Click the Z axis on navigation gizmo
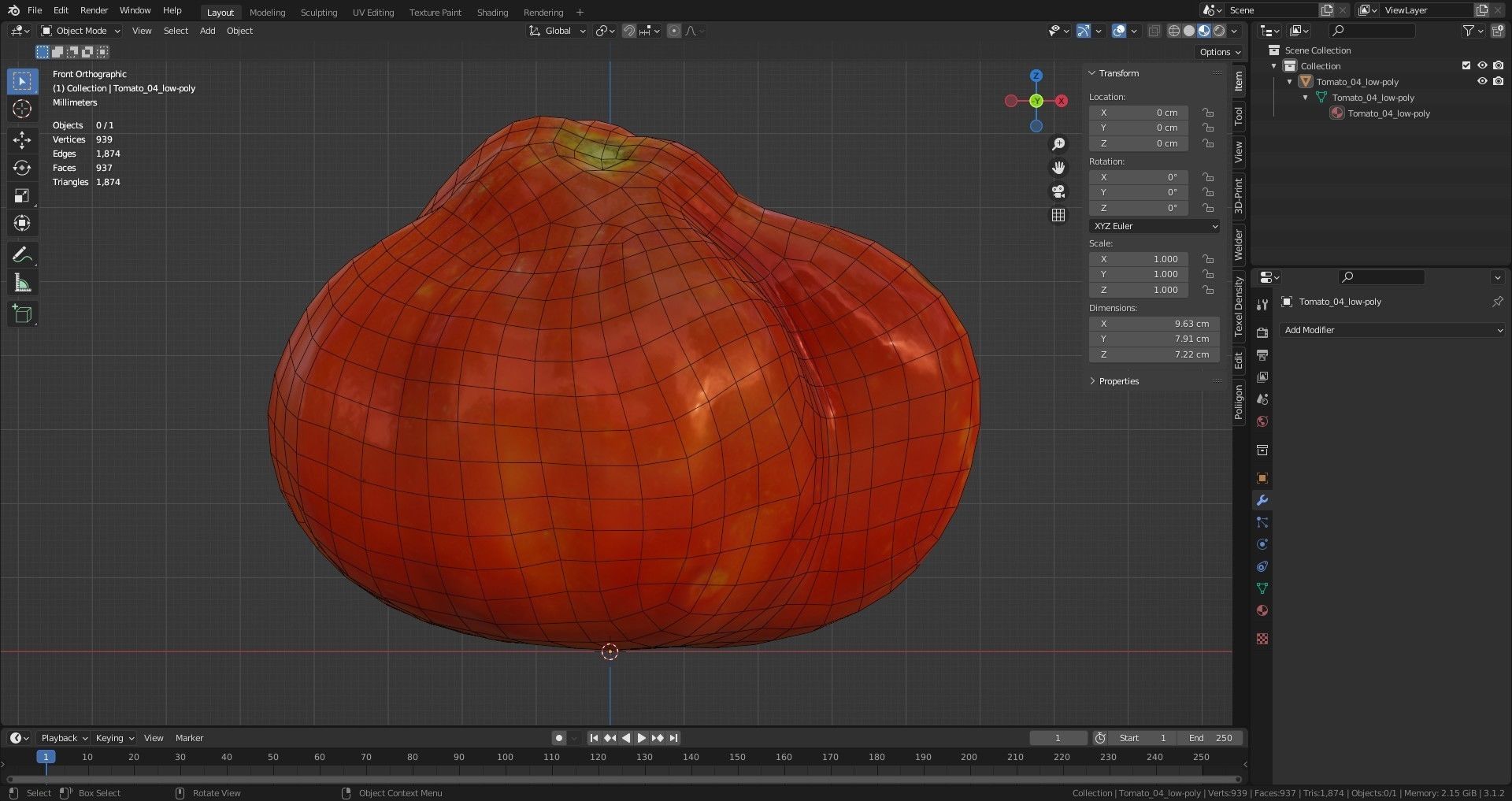1512x801 pixels. (1036, 76)
